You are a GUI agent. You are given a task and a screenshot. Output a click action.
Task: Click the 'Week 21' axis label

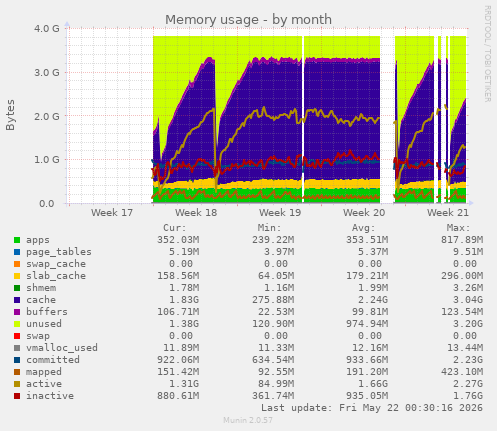[448, 213]
